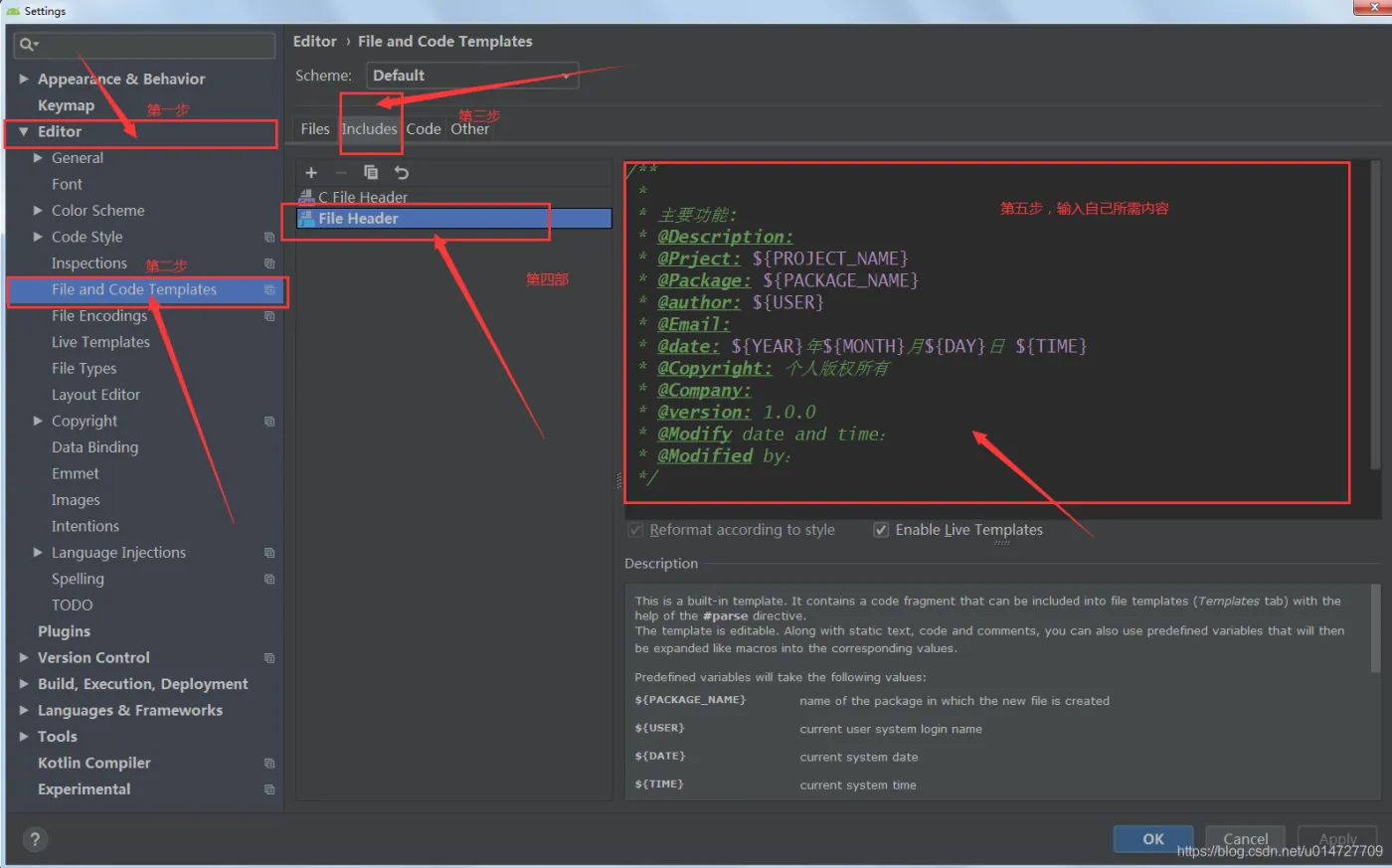Collapse the Editor tree node
This screenshot has height=868, width=1392.
pyautogui.click(x=24, y=131)
